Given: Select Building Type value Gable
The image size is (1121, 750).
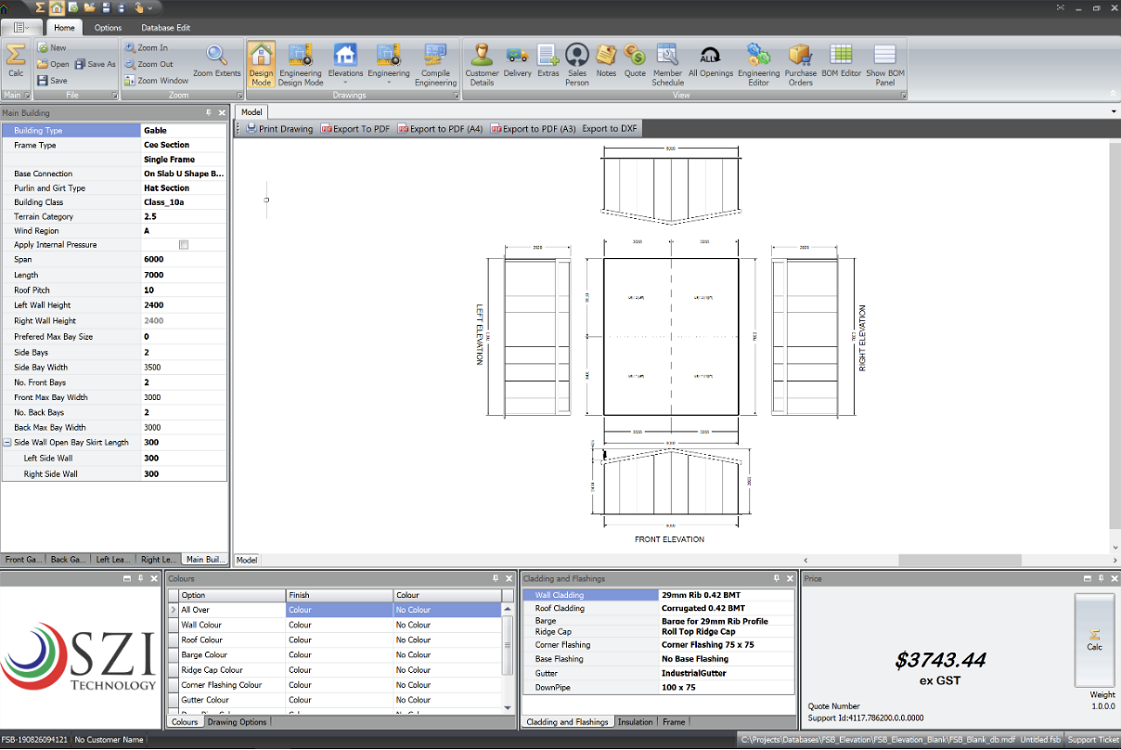Looking at the screenshot, I should [x=183, y=131].
